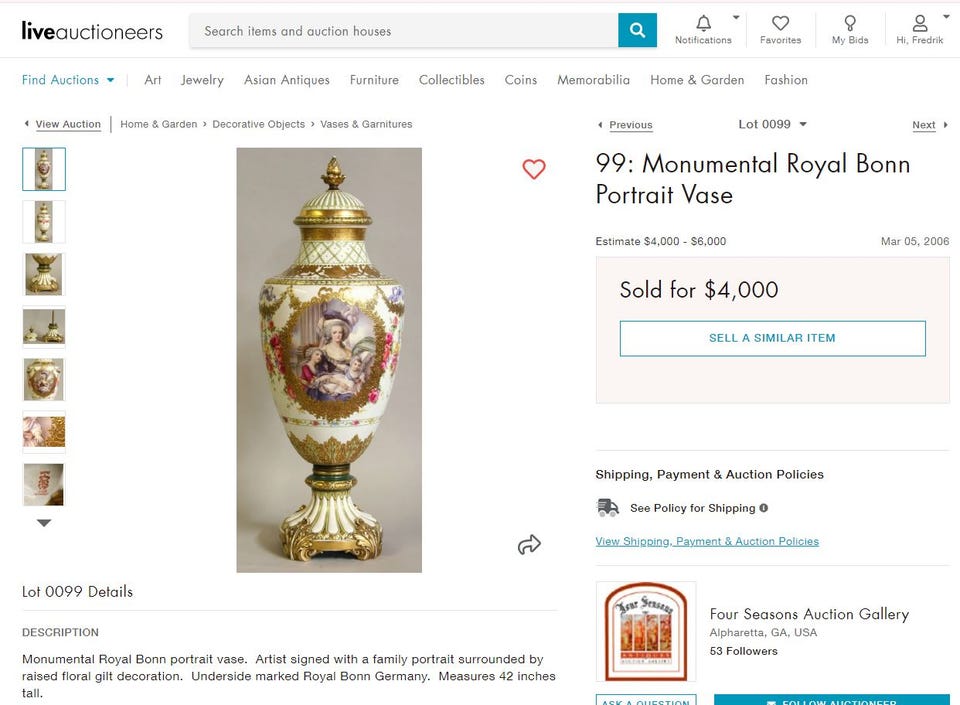Open the Favorites heart in header

click(x=780, y=23)
